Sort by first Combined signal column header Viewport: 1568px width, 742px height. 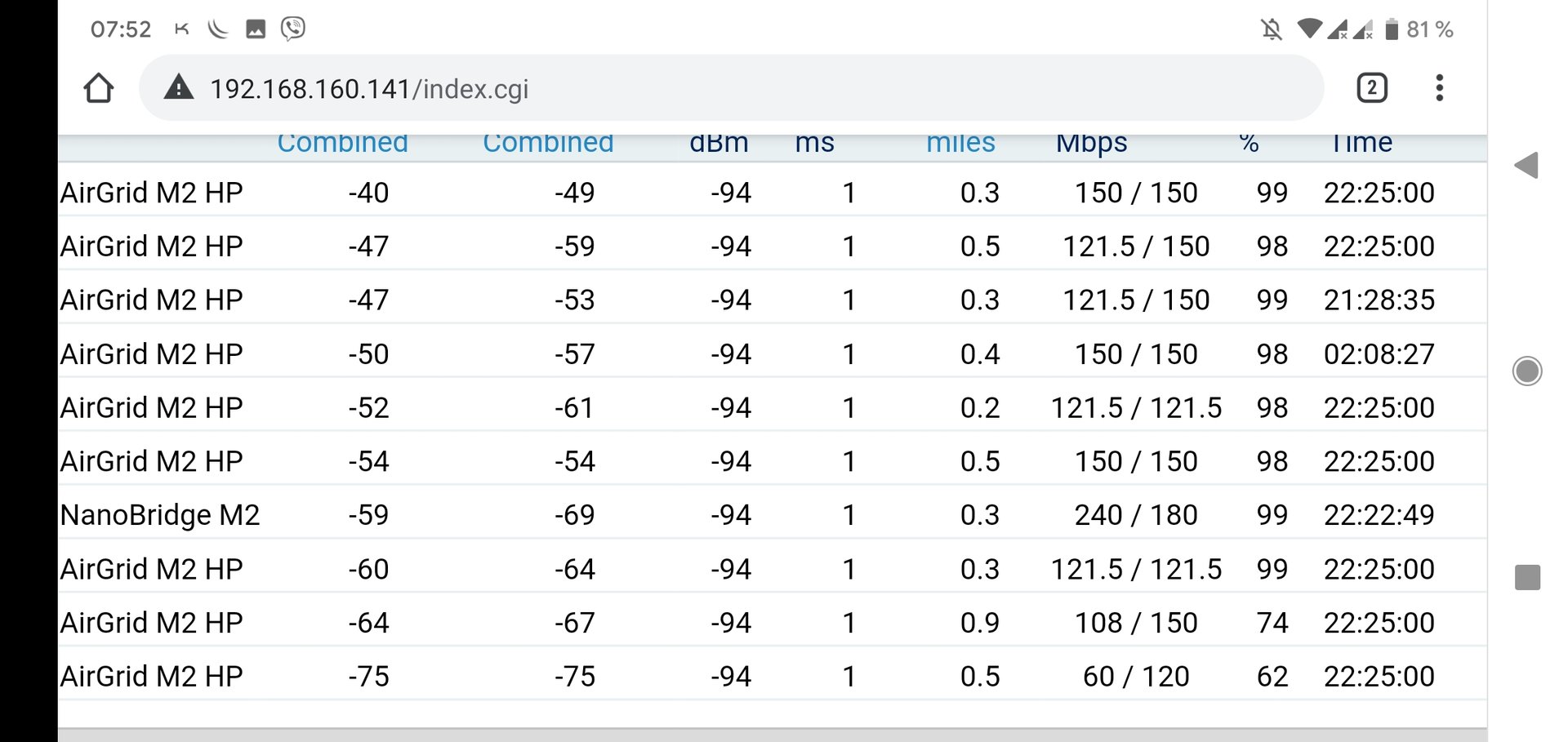[x=342, y=144]
